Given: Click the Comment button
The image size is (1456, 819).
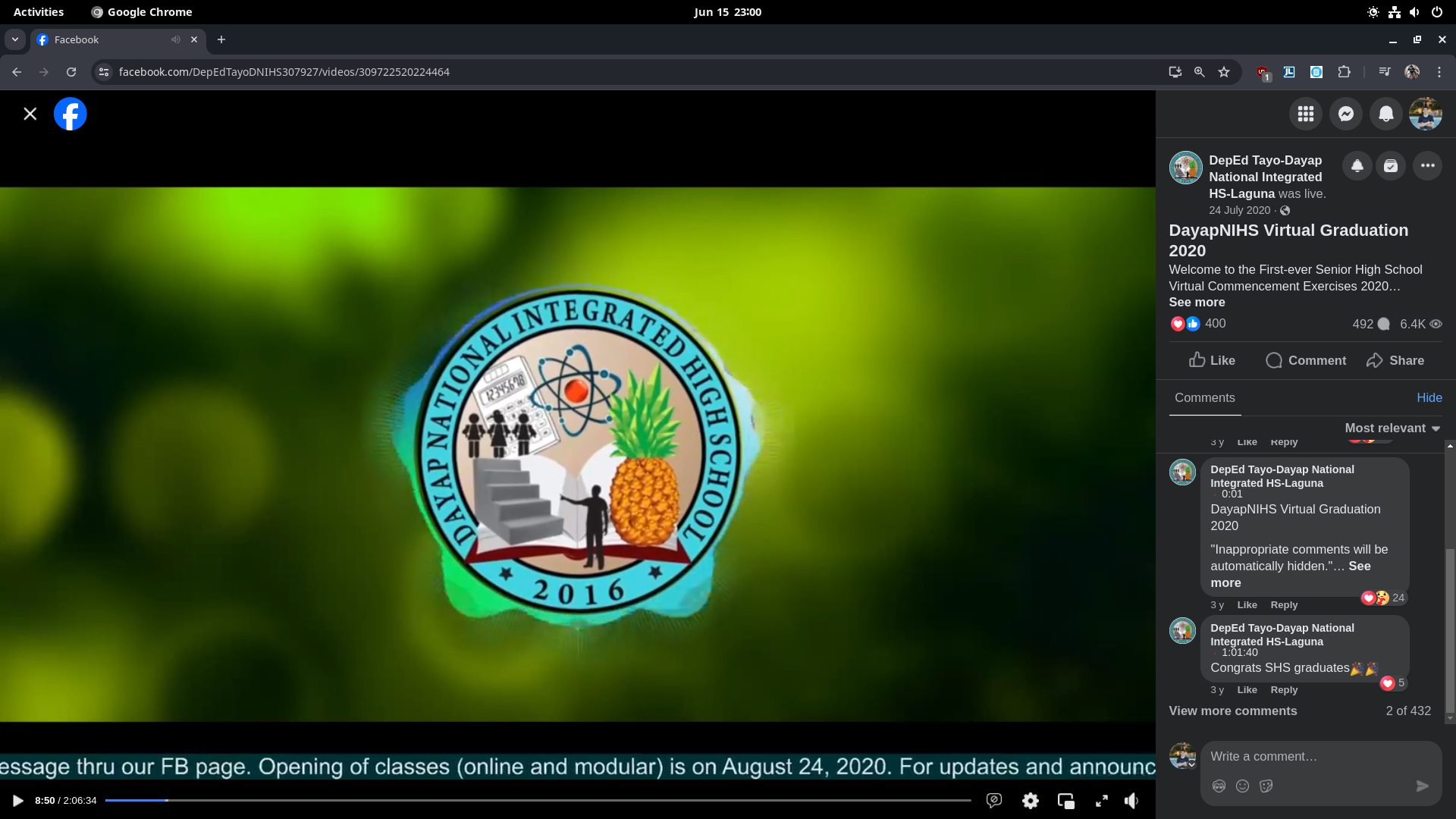Looking at the screenshot, I should [1306, 360].
